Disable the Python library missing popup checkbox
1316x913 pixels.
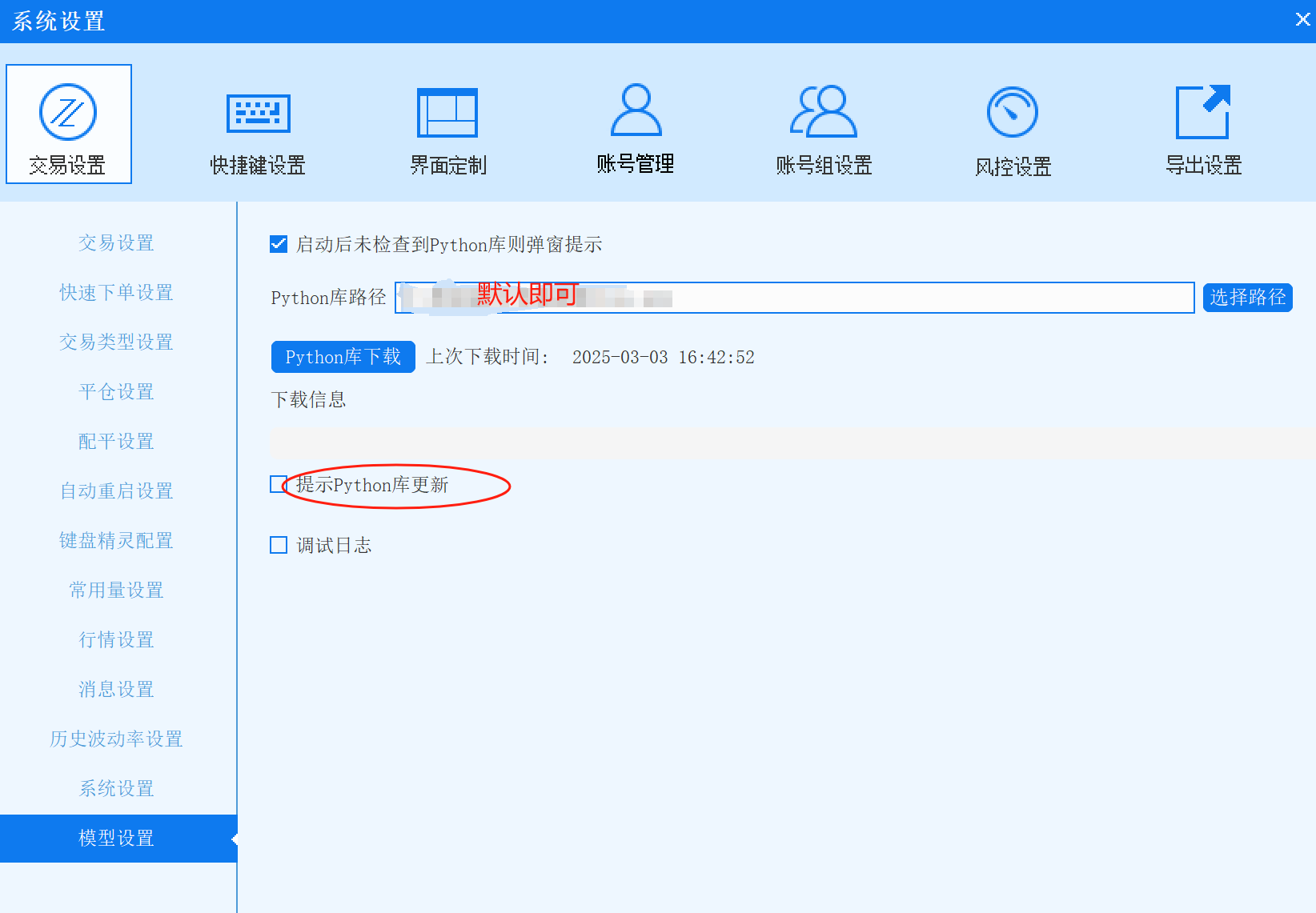[x=279, y=244]
